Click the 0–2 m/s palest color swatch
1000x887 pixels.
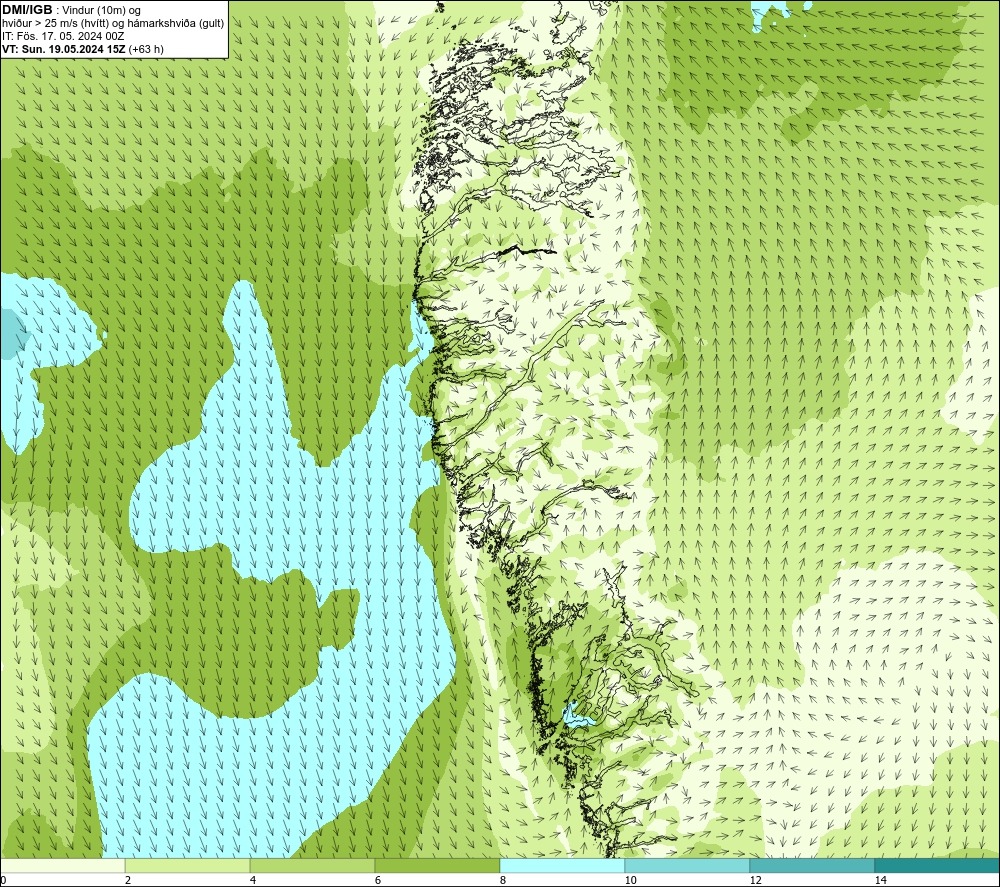coord(62,865)
